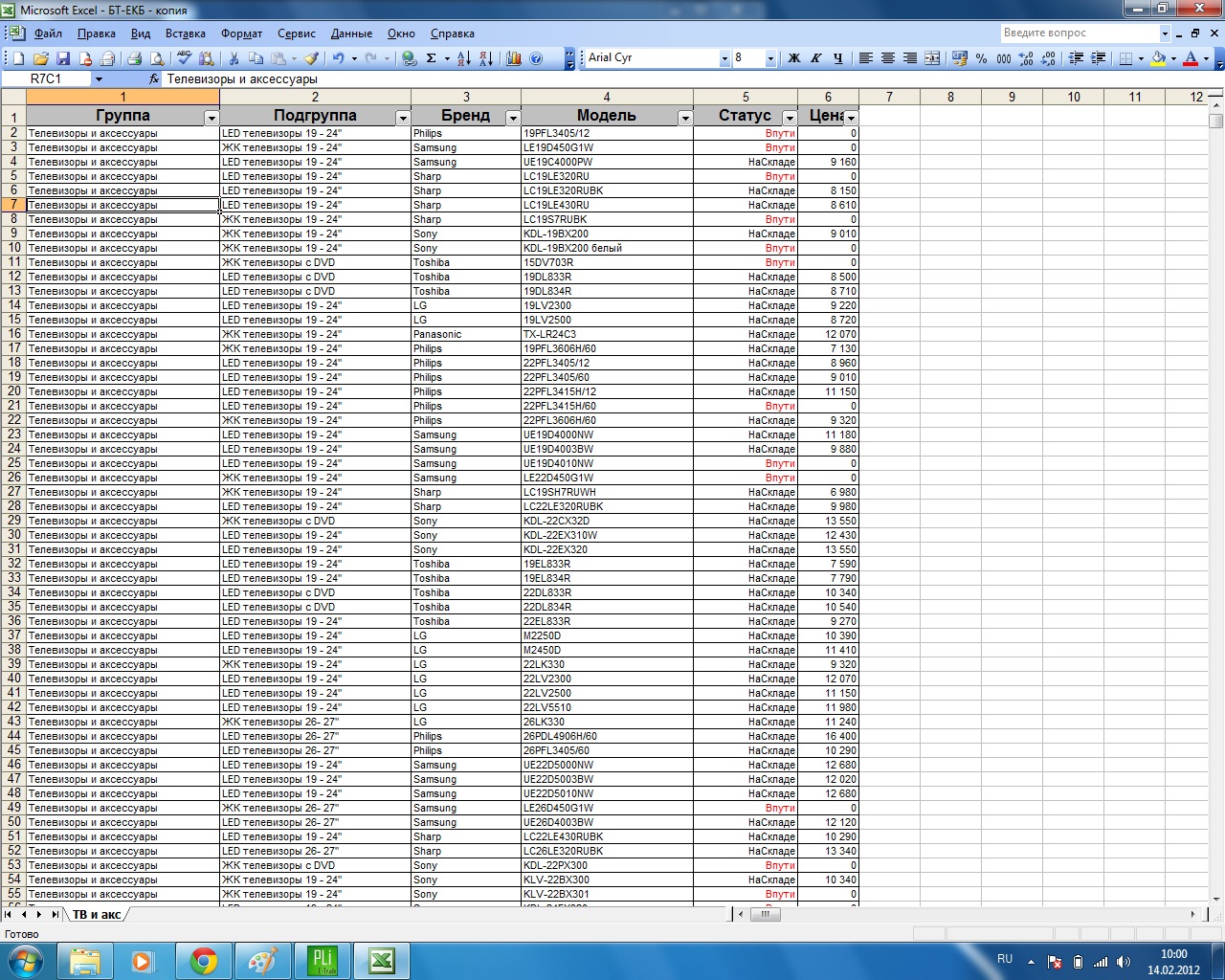Click the vertical scrollbar down arrow
The image size is (1225, 980).
pos(1216,899)
